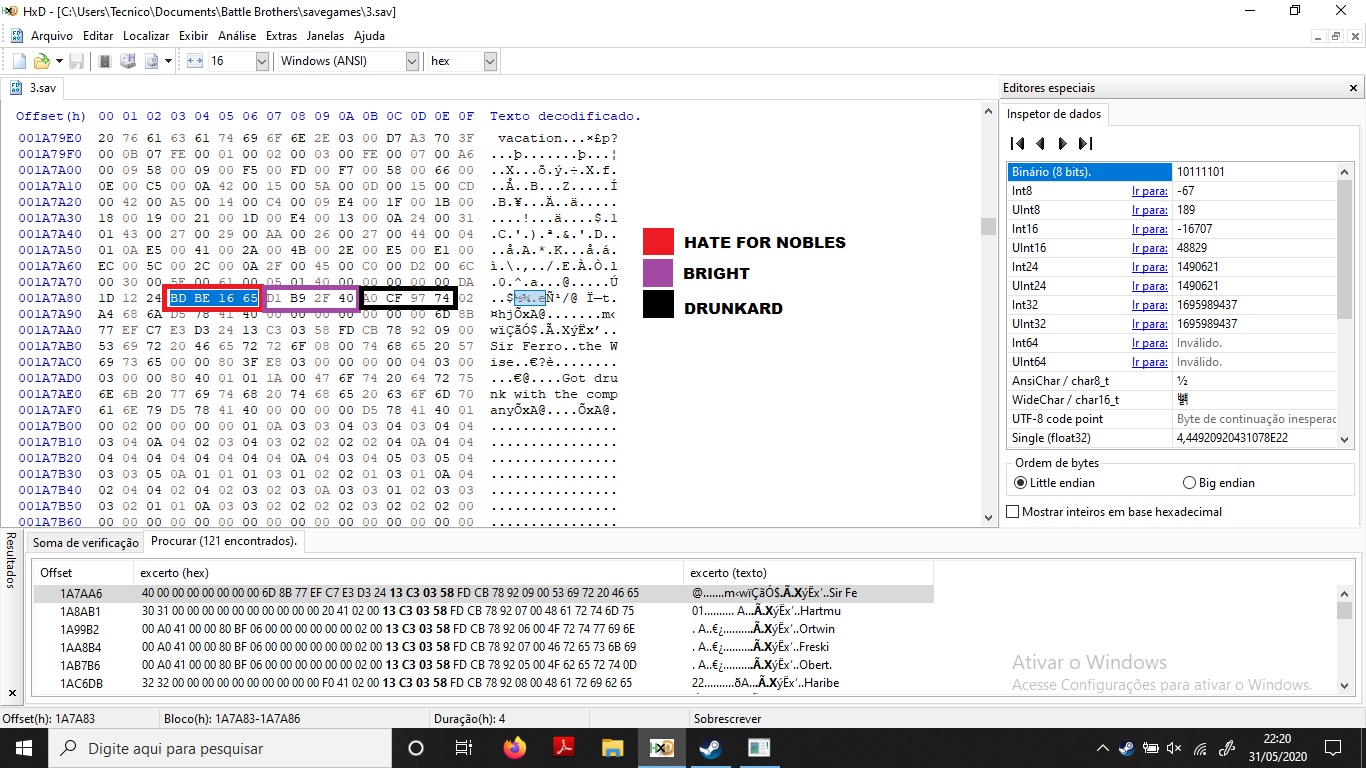Select search result at offset 1AC6DB
Image resolution: width=1366 pixels, height=768 pixels.
(x=484, y=683)
